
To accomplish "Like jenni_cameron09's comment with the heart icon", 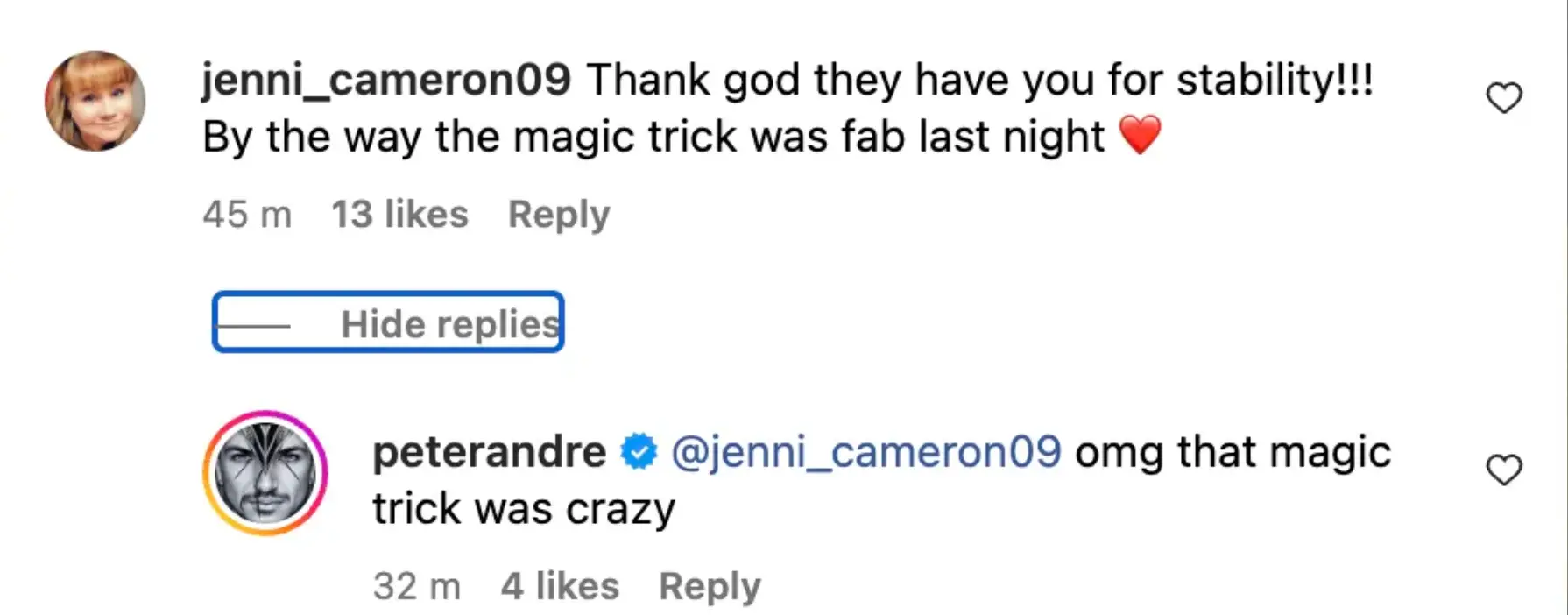I will [x=1504, y=98].
